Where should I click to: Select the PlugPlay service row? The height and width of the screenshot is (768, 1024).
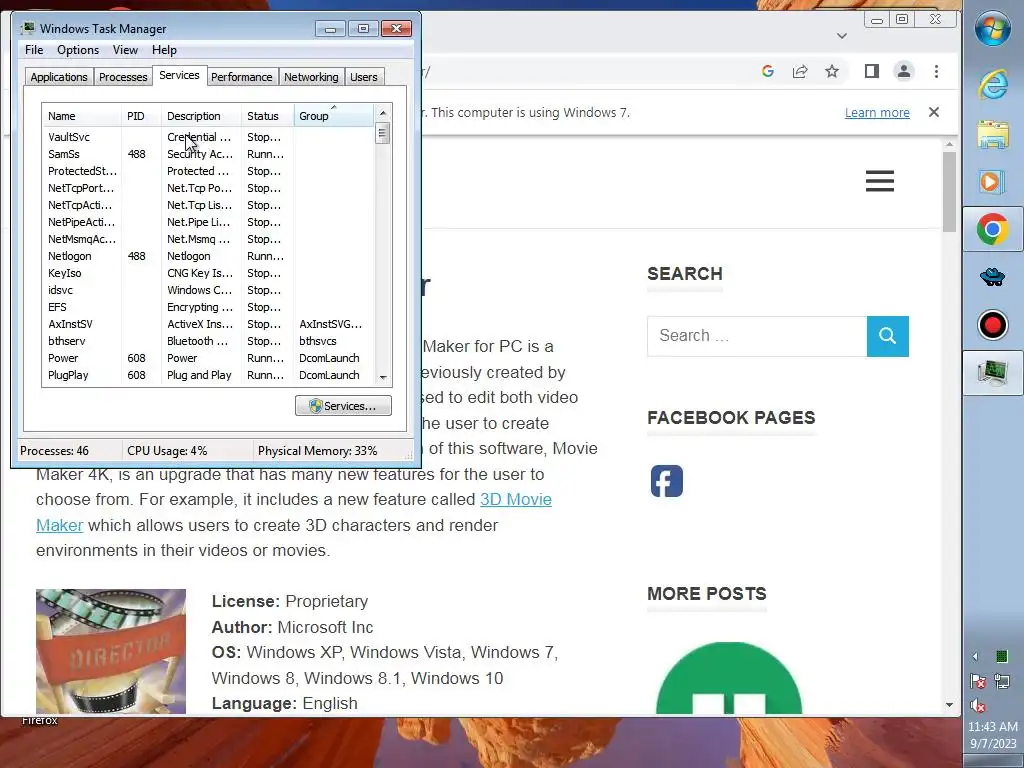pyautogui.click(x=208, y=375)
